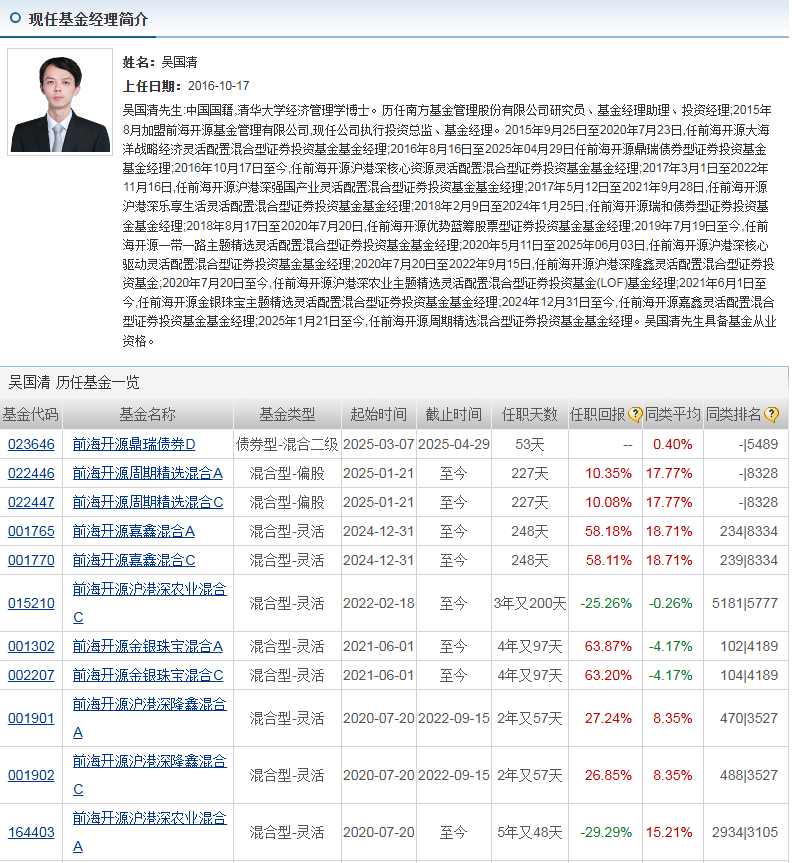
Task: Click the 同类平均 column header
Action: tap(673, 414)
